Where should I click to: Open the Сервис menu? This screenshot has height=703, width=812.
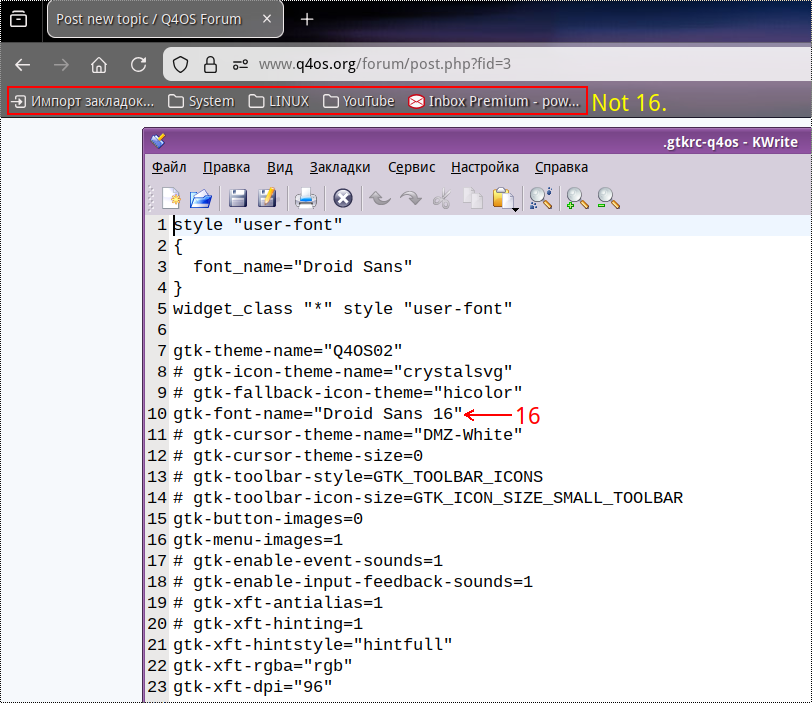(412, 167)
